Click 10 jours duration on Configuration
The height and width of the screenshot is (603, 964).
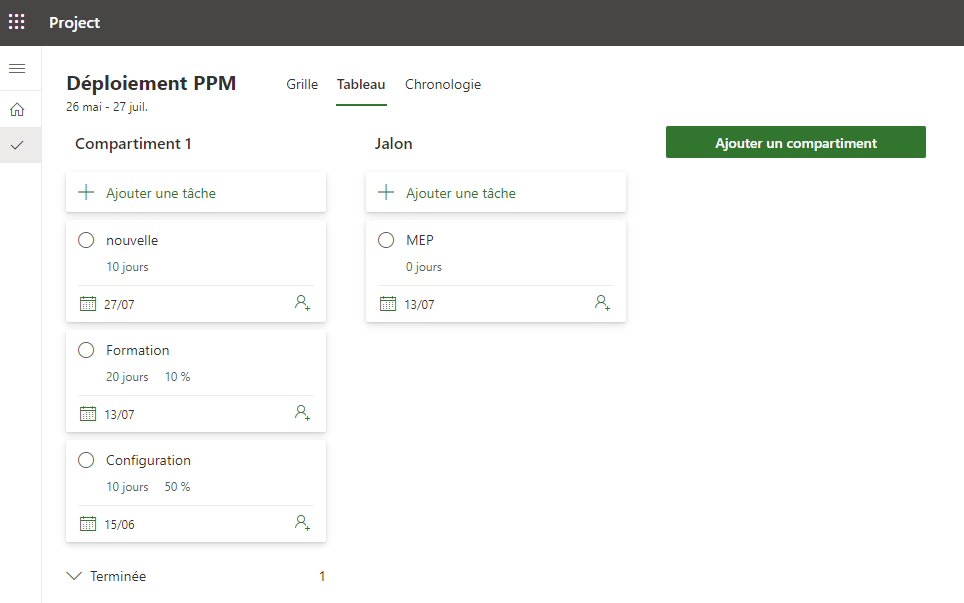tap(127, 487)
